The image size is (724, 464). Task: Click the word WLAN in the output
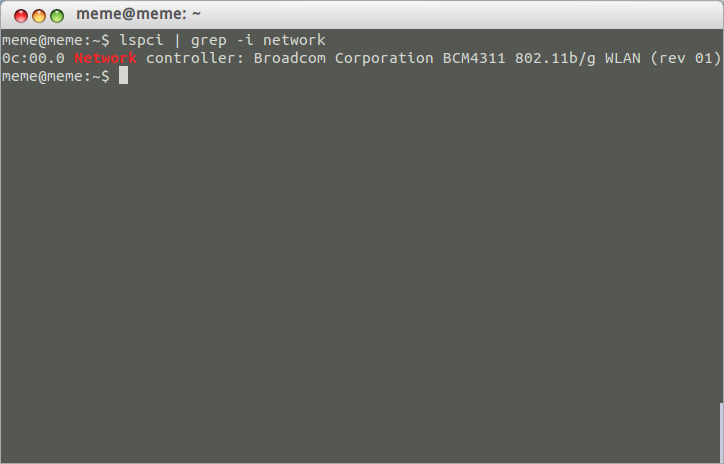[x=622, y=58]
